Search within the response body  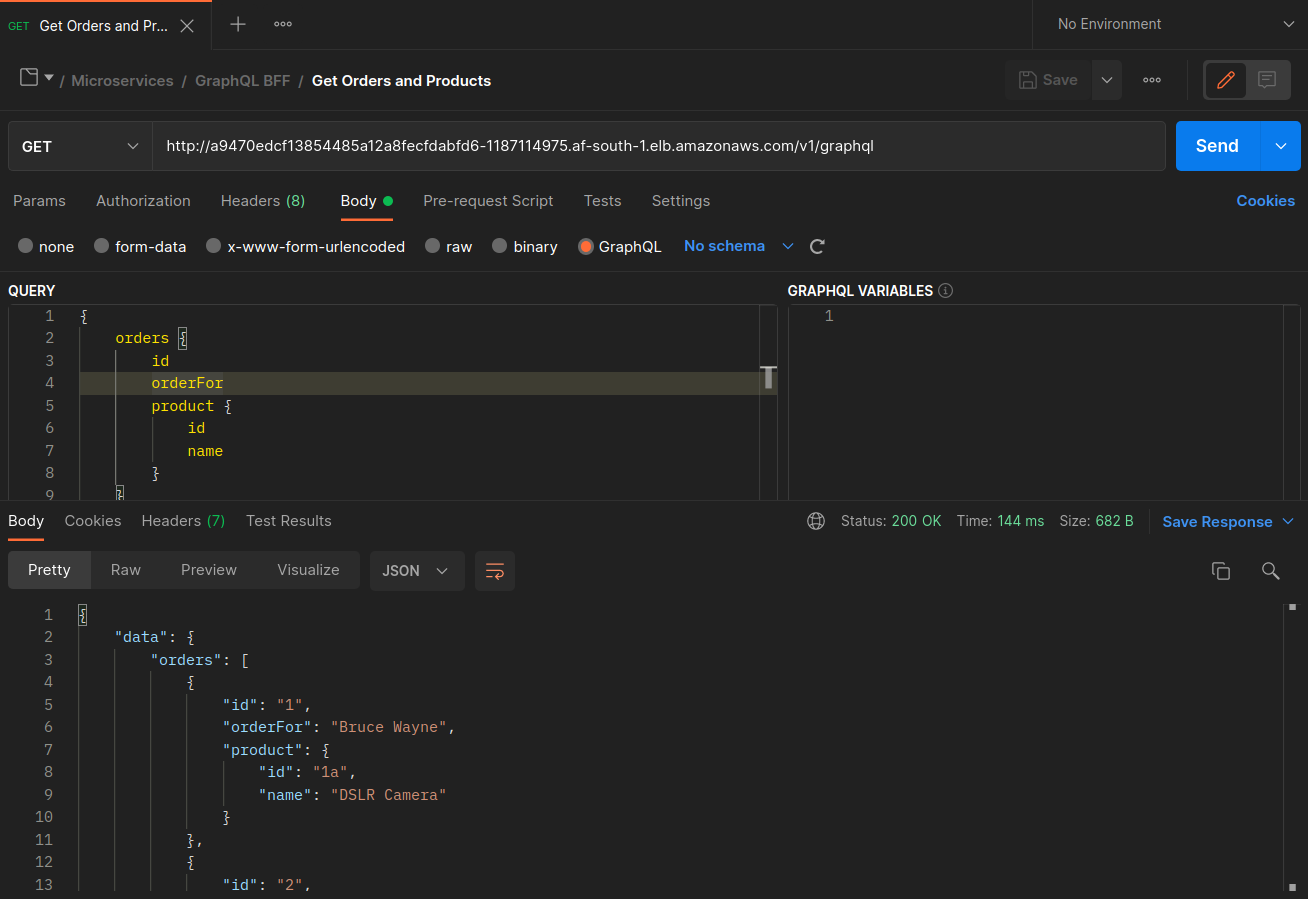click(1271, 570)
